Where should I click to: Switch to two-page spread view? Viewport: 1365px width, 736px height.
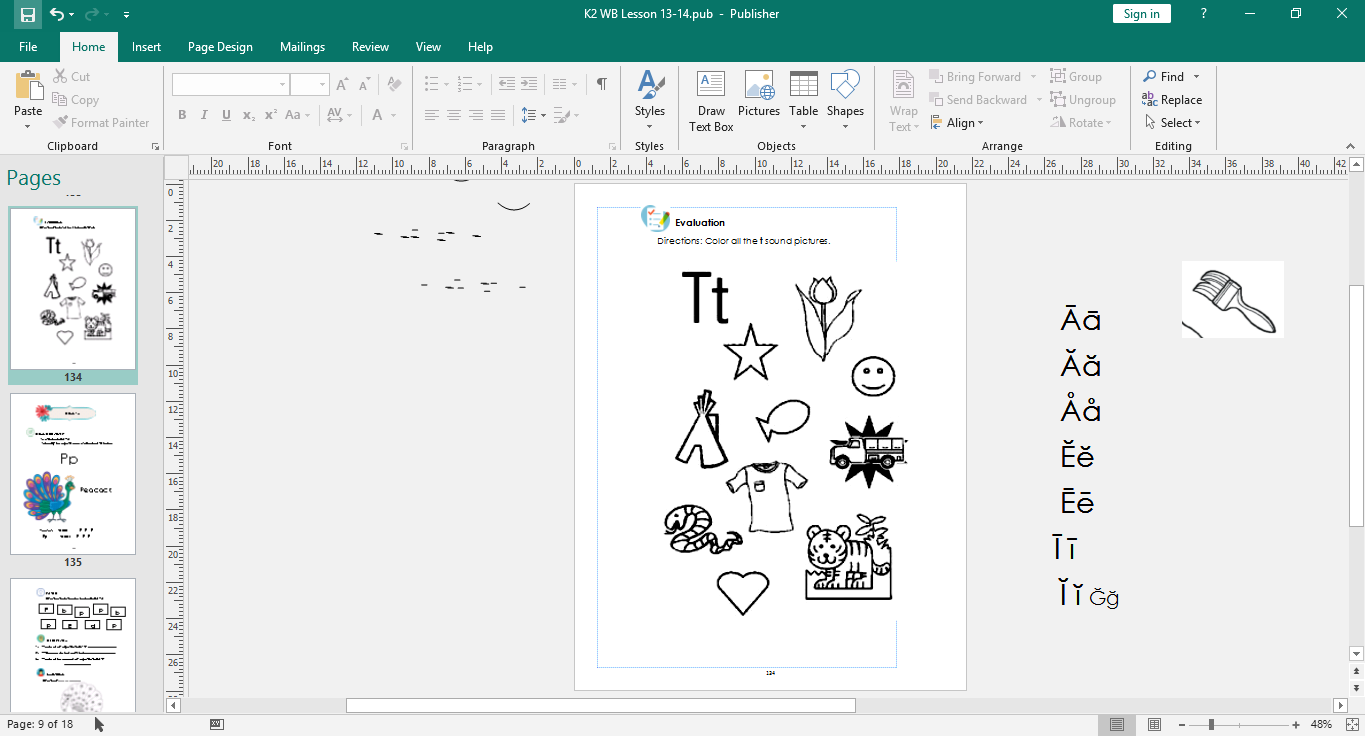click(1154, 725)
